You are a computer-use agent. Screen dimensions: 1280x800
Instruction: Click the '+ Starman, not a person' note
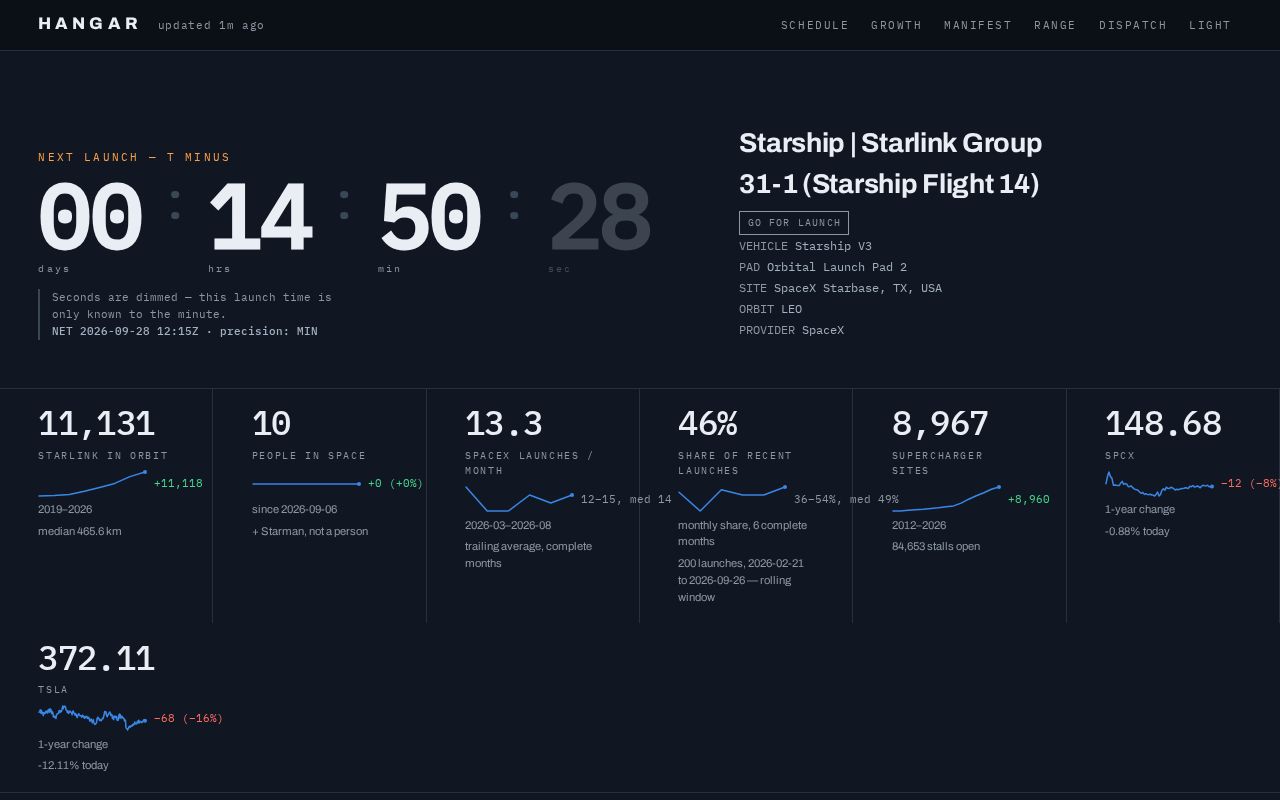point(310,531)
